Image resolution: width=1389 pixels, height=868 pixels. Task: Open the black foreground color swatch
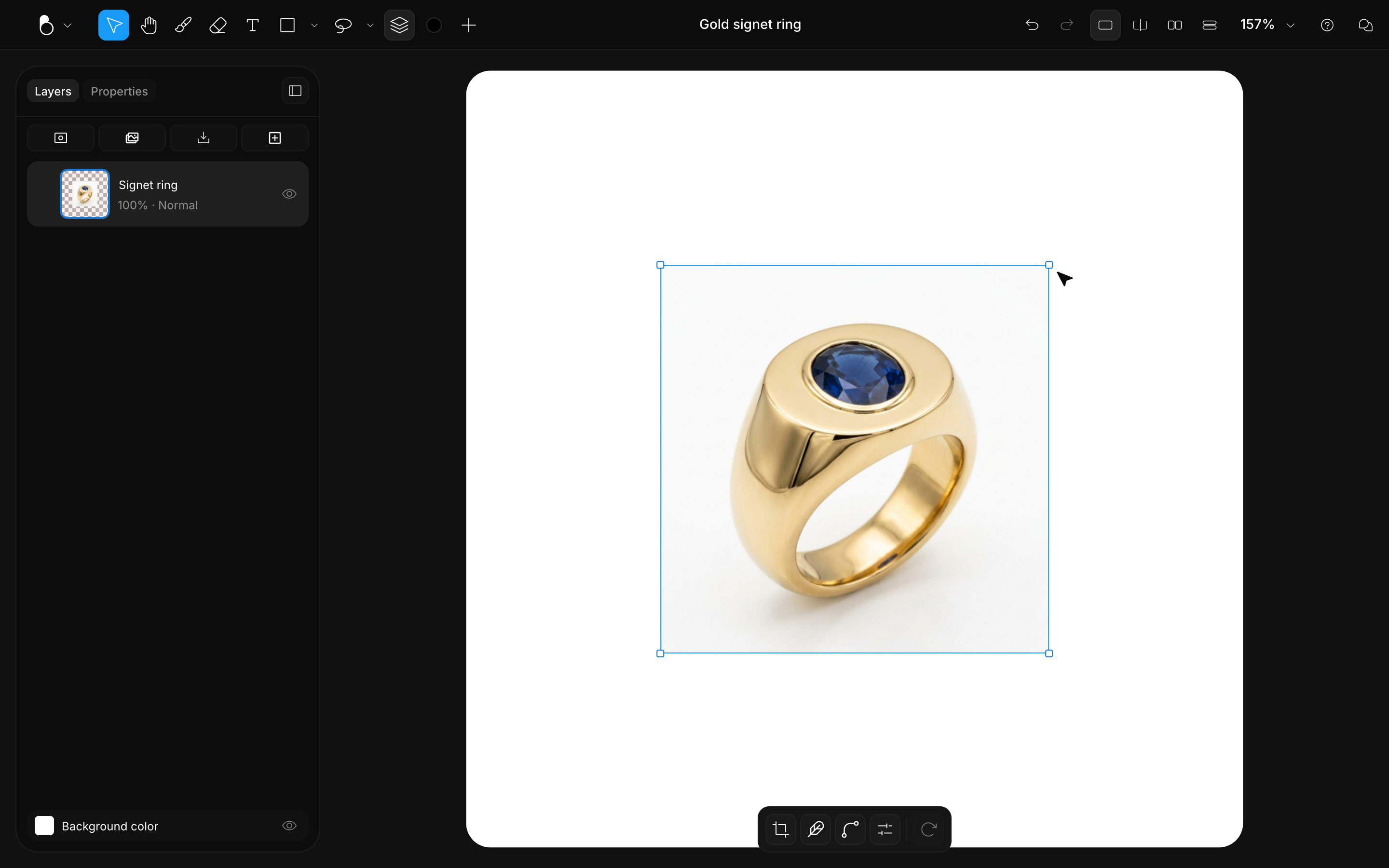(435, 25)
